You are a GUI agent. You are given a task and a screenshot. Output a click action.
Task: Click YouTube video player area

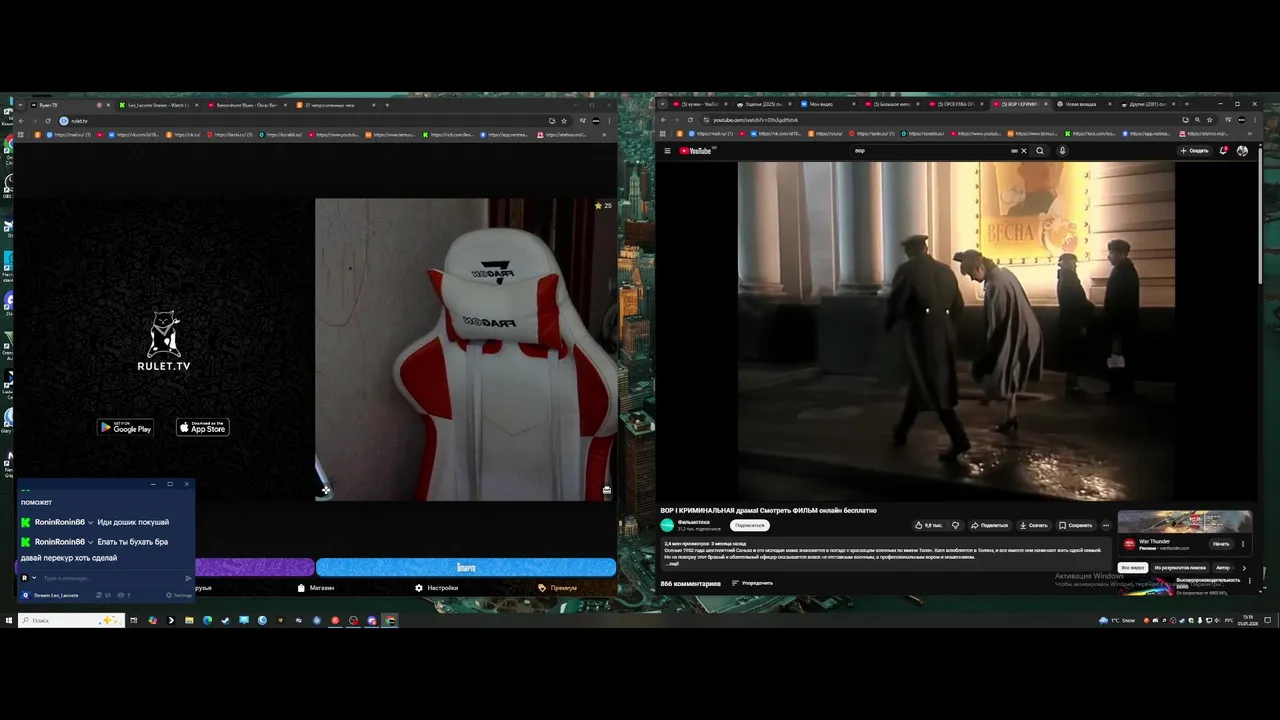tap(956, 331)
